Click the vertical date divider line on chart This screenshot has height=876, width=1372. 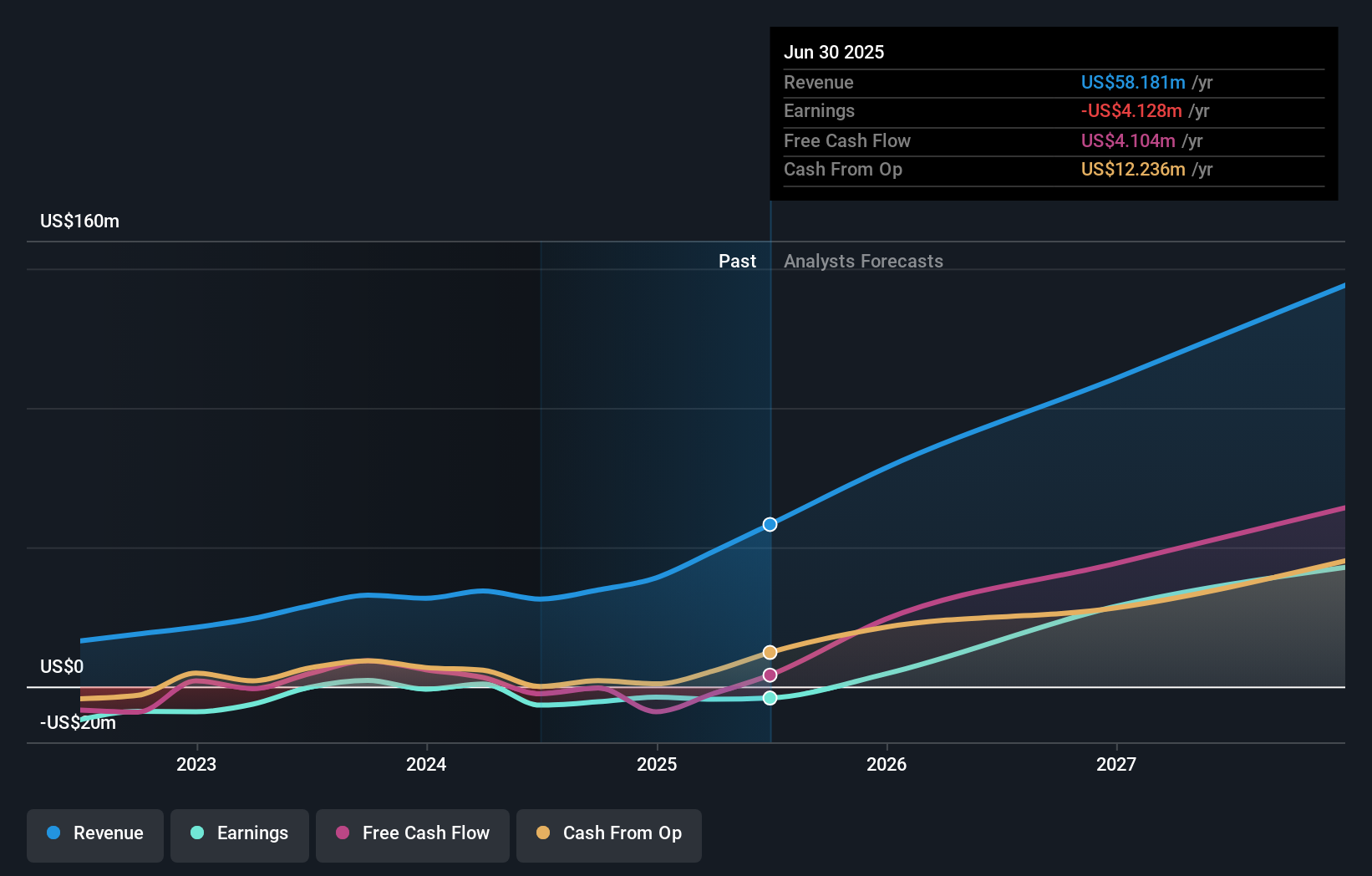click(x=770, y=418)
